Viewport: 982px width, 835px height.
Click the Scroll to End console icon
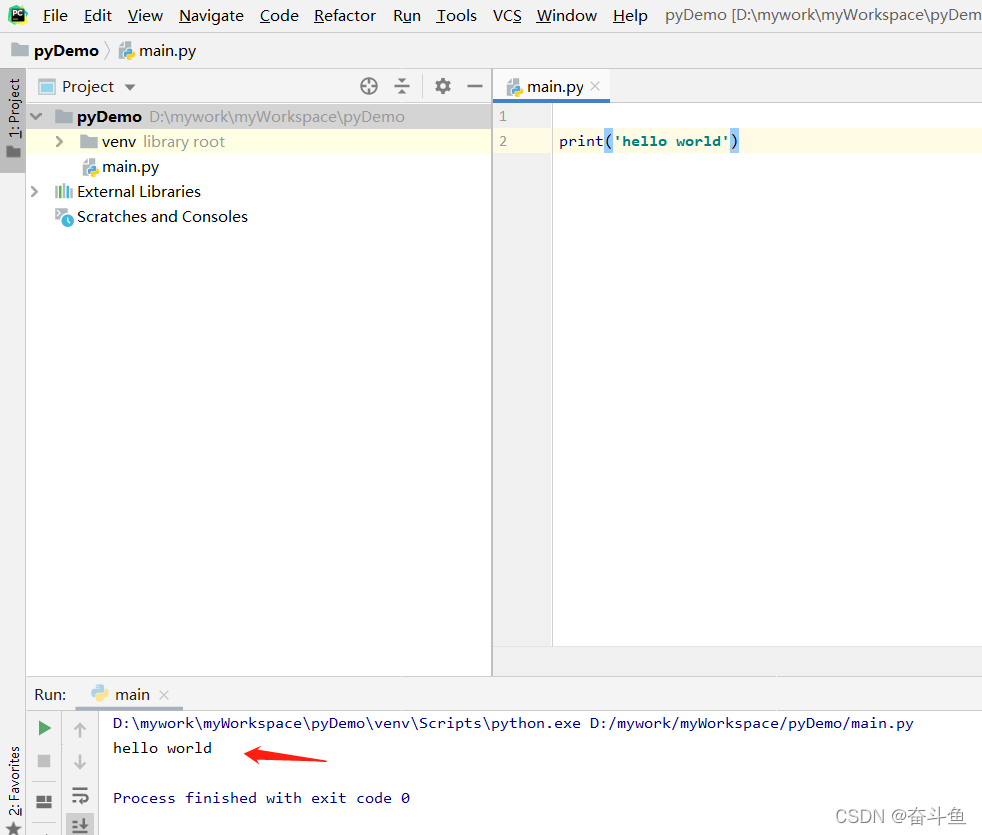81,824
